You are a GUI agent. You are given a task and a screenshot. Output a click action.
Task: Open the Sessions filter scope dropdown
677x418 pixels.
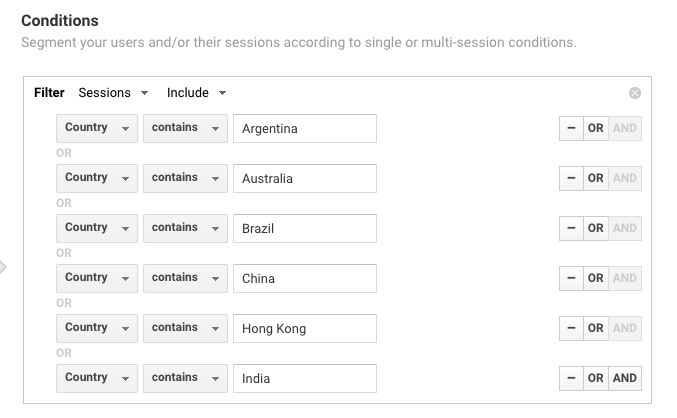[113, 93]
